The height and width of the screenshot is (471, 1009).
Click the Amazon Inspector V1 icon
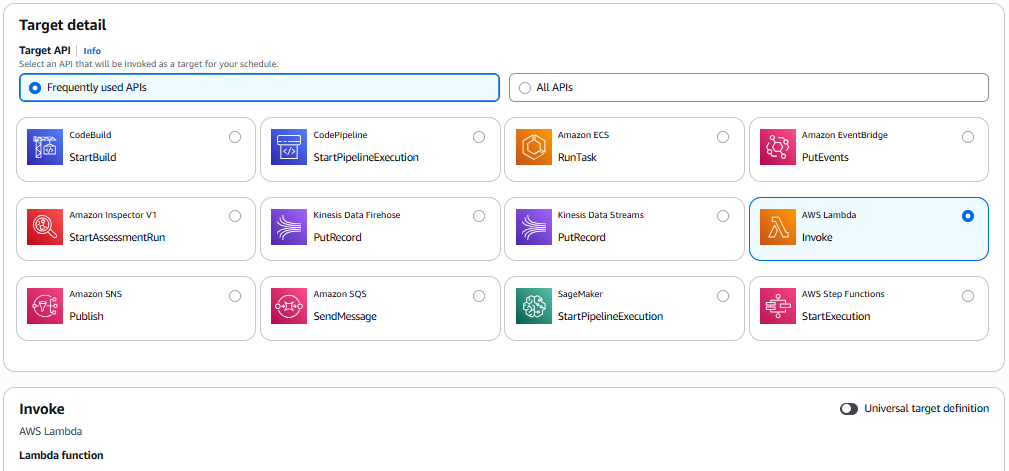click(45, 227)
